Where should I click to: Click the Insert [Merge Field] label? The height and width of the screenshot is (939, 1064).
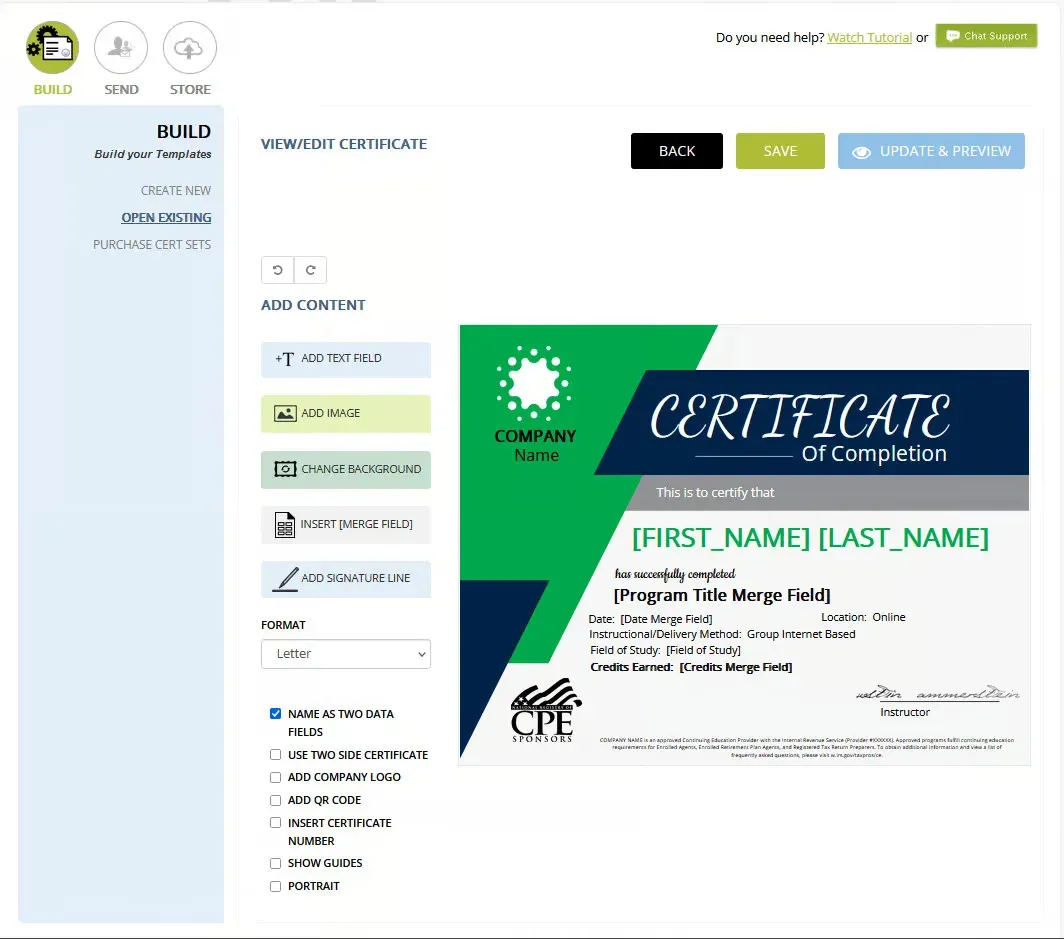pyautogui.click(x=356, y=524)
